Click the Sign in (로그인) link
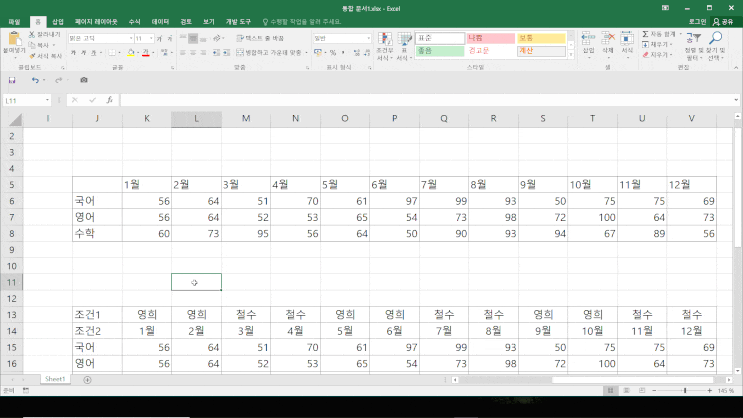 tap(697, 22)
